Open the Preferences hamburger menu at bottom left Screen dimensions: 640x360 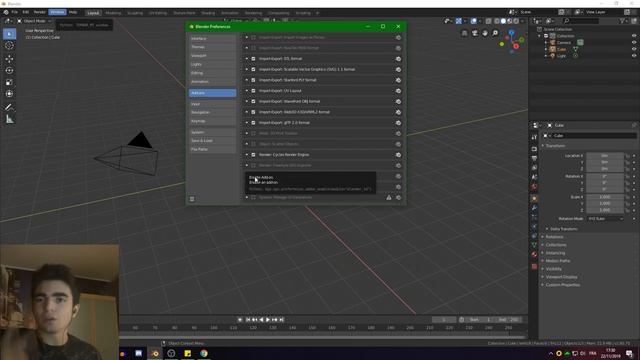click(x=192, y=199)
